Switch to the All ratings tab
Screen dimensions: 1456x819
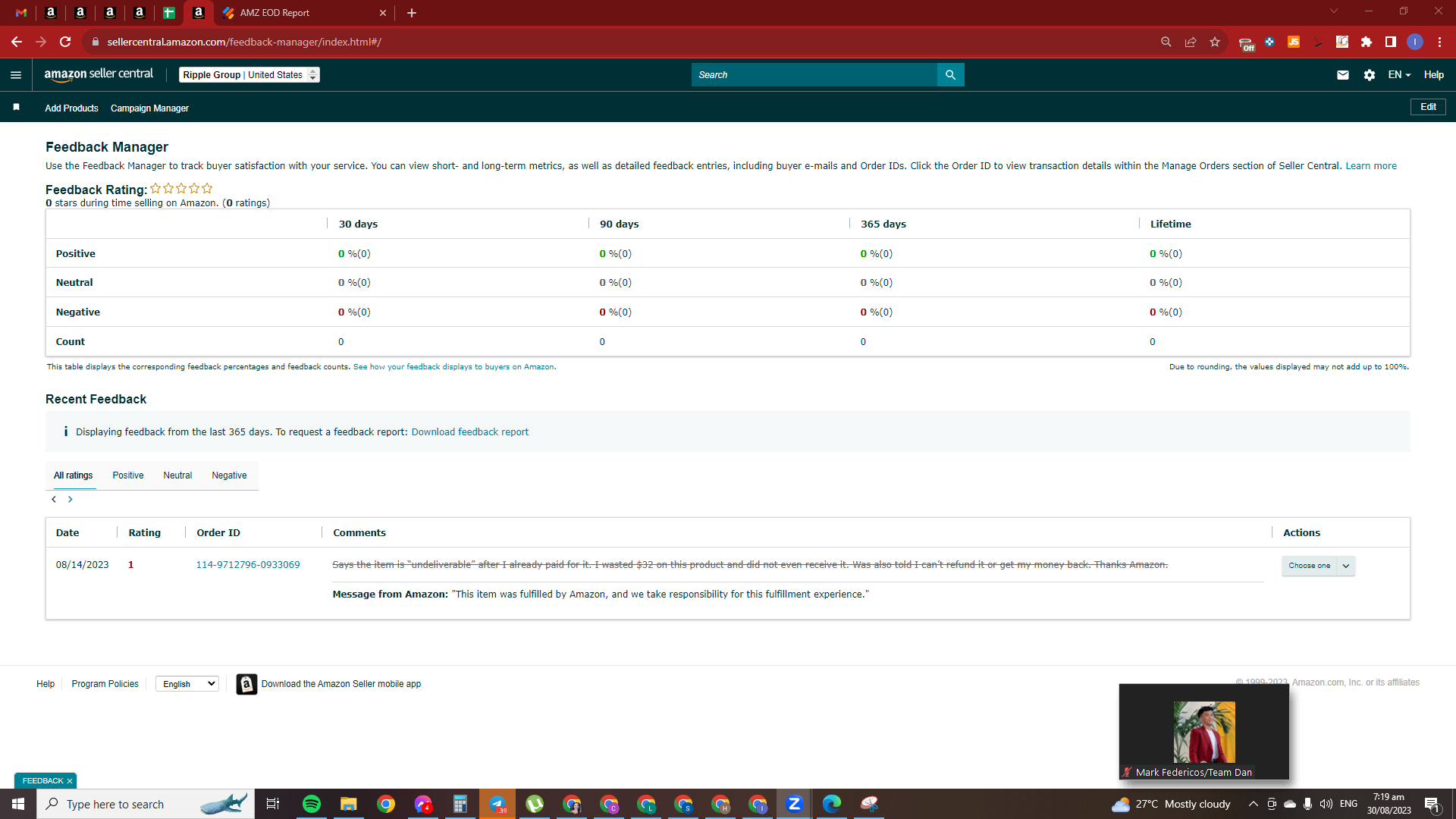[x=73, y=475]
